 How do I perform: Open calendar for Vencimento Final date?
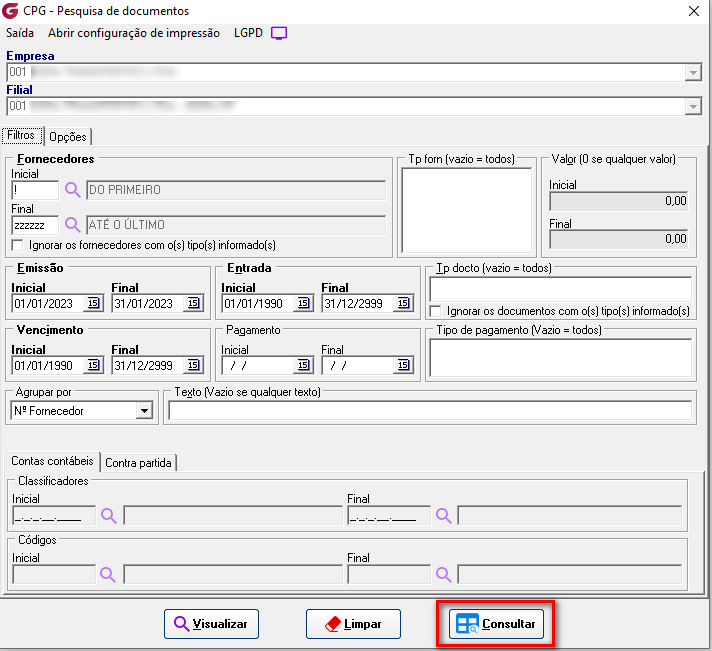point(194,365)
